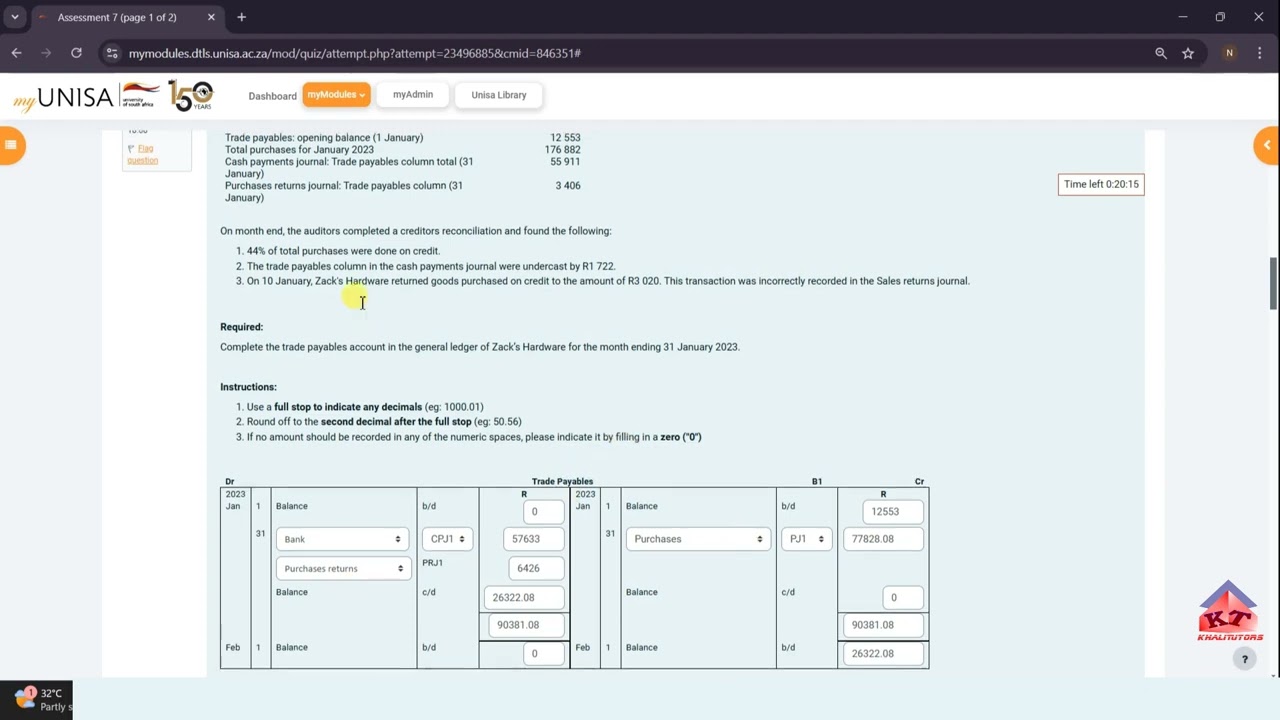The image size is (1280, 720).
Task: Click the debit total field 90381.08
Action: (x=526, y=625)
